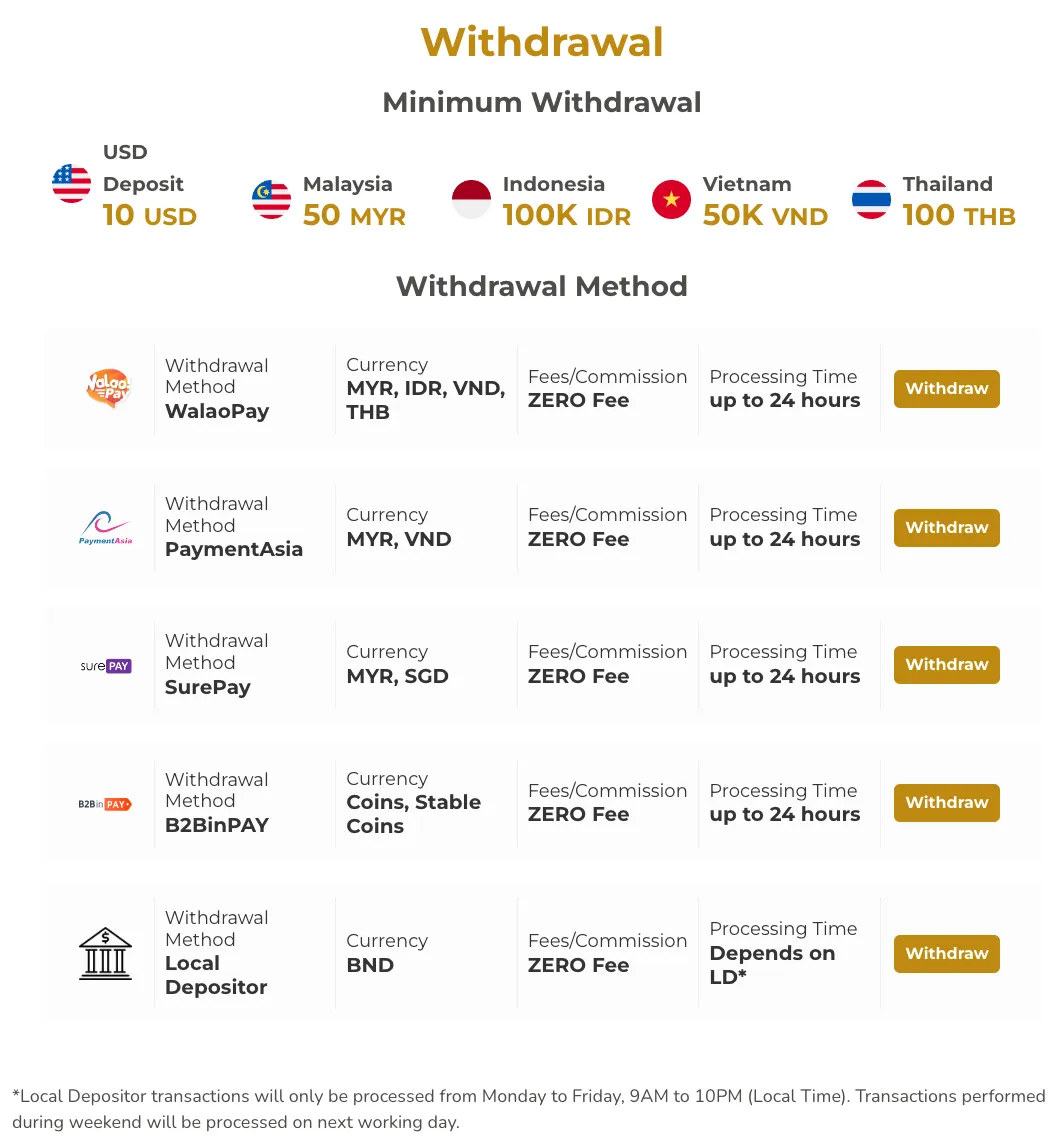Click the Local Depositor bank icon

click(x=105, y=954)
